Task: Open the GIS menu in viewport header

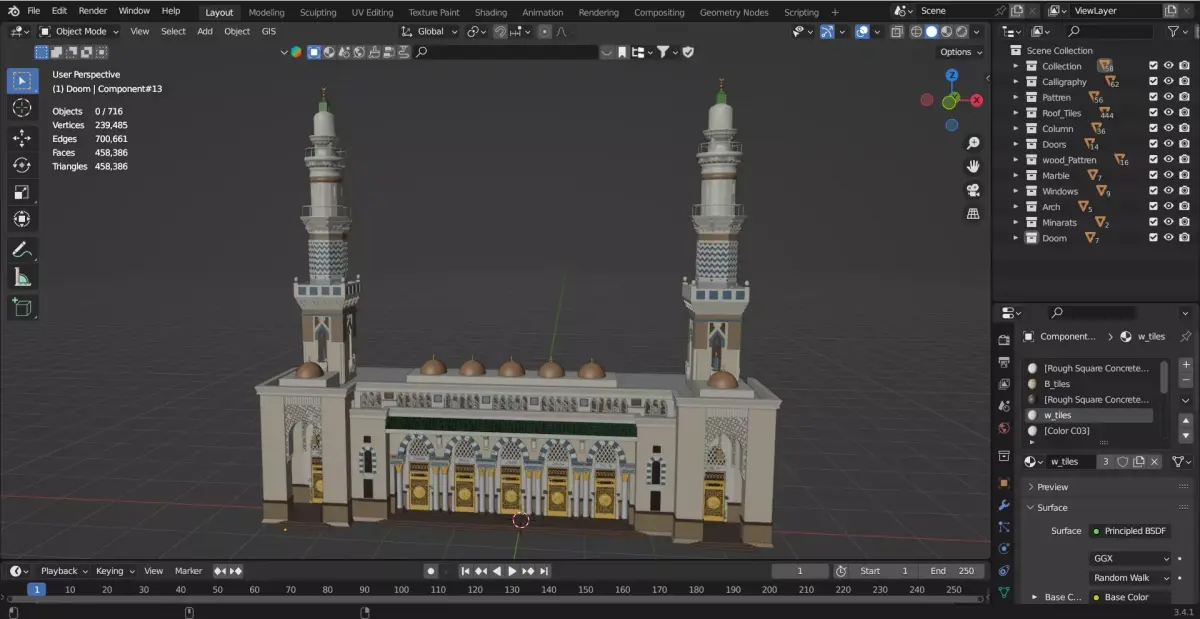Action: click(x=269, y=31)
